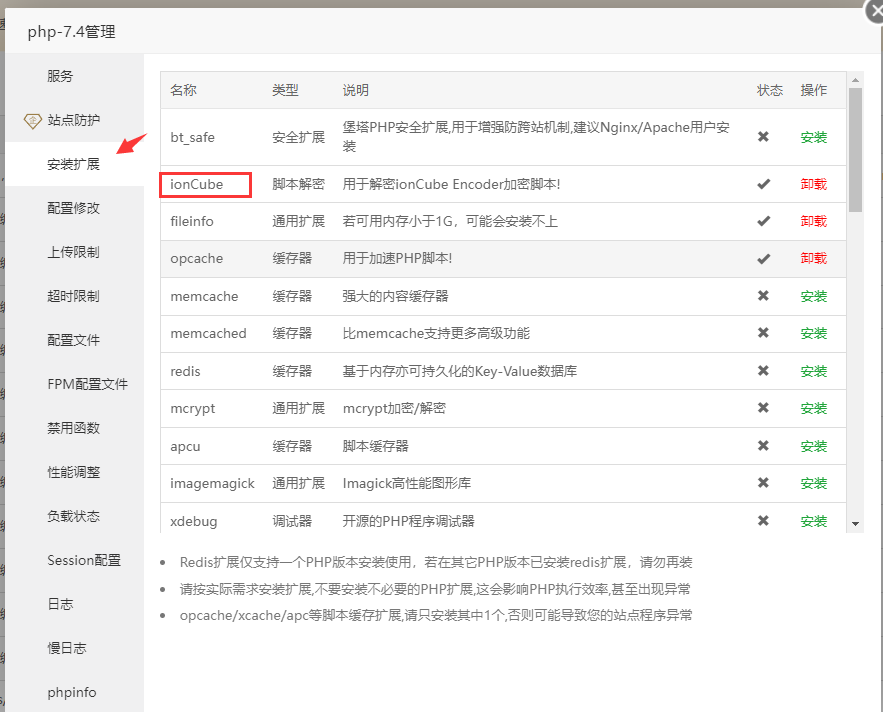Click the fileinfo extension name

click(x=192, y=221)
